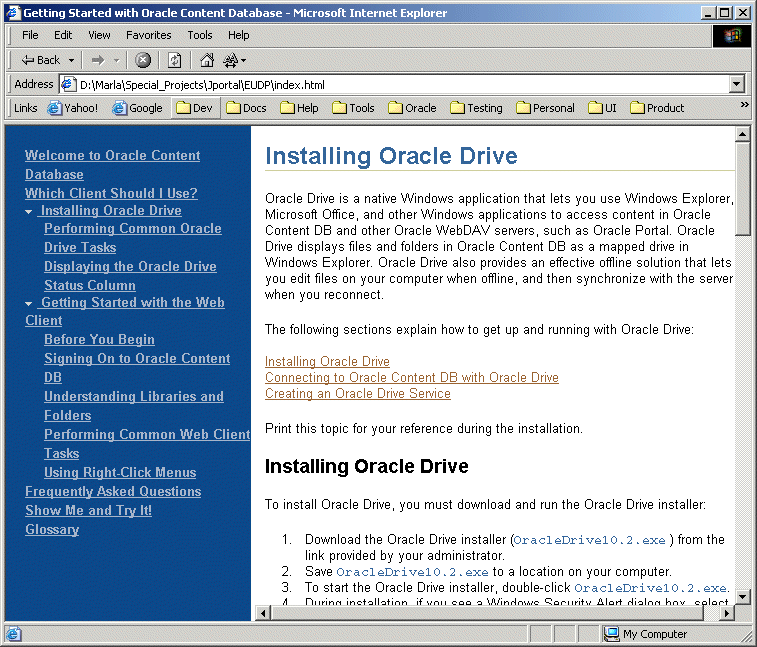Open the Forward history dropdown arrow
Image resolution: width=757 pixels, height=647 pixels.
pyautogui.click(x=116, y=60)
